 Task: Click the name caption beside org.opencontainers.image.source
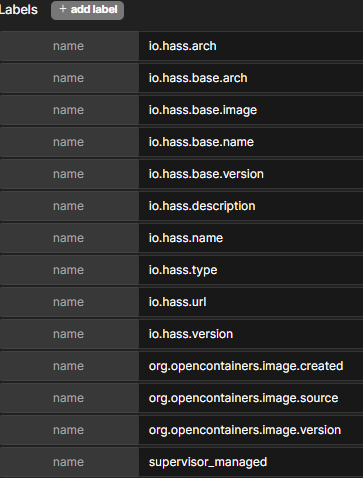pos(68,398)
